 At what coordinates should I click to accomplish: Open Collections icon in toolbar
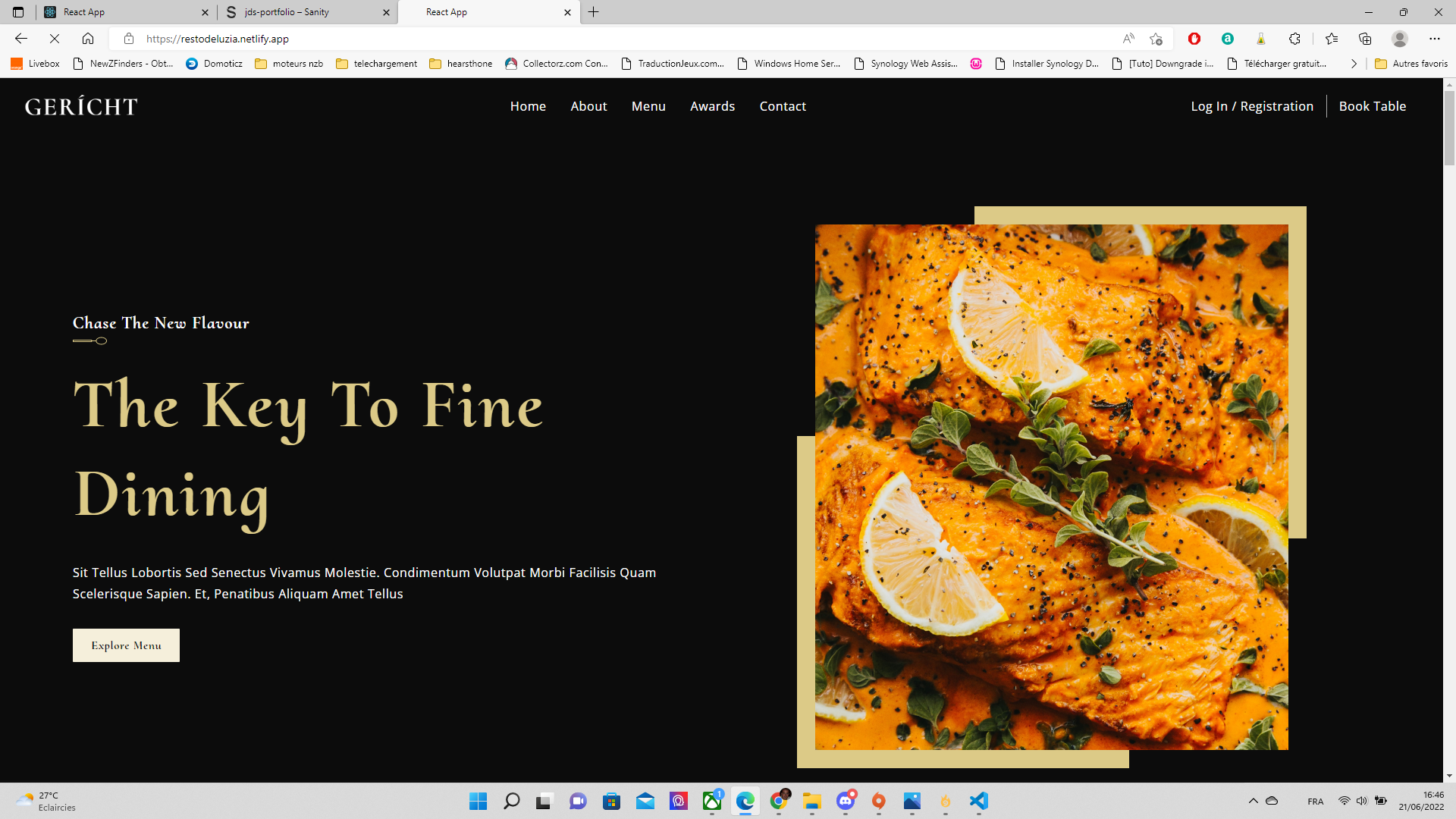pos(1365,39)
